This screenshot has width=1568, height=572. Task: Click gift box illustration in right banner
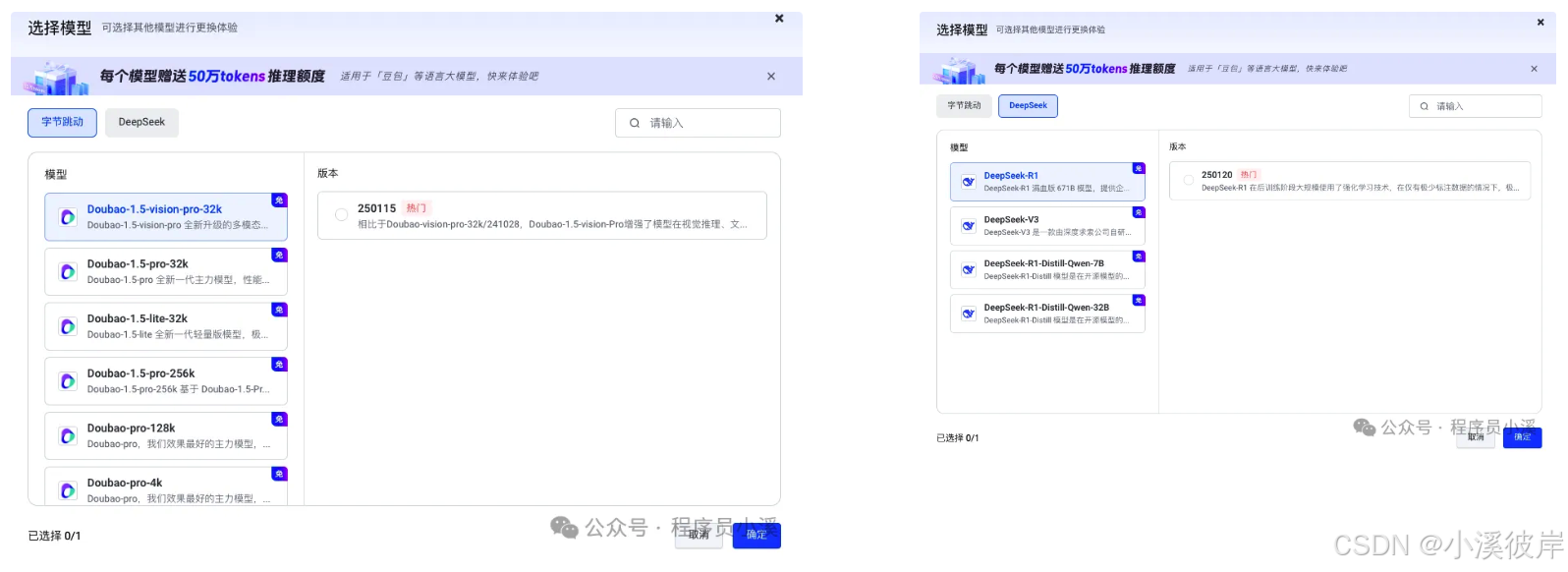pos(961,70)
